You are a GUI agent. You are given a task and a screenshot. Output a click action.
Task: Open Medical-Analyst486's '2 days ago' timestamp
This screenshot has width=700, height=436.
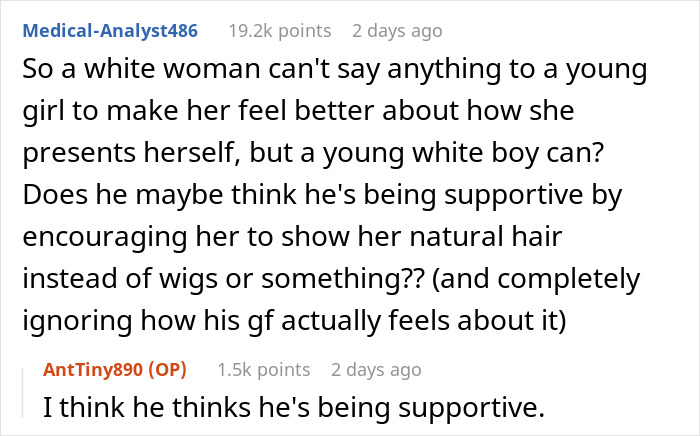click(397, 31)
